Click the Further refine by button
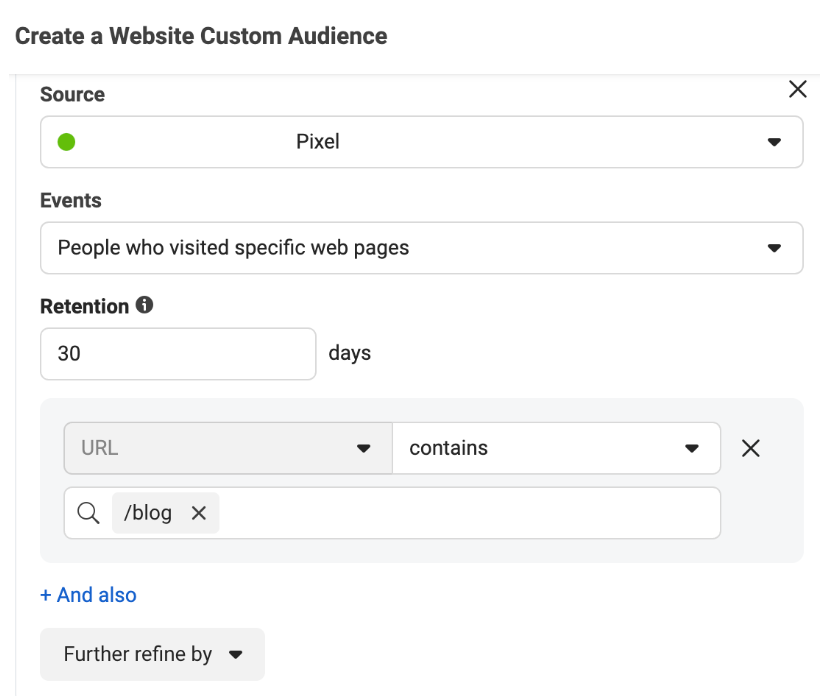Image resolution: width=832 pixels, height=696 pixels. (x=152, y=654)
